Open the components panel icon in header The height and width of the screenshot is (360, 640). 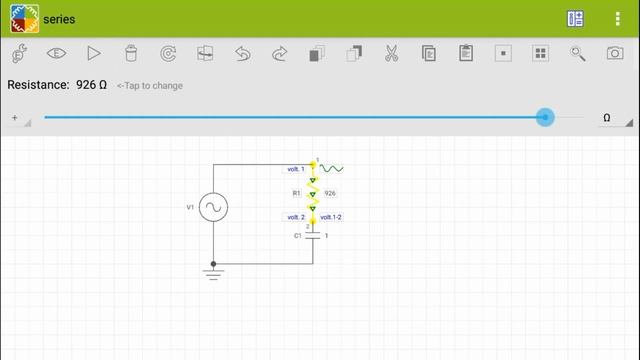pyautogui.click(x=576, y=19)
